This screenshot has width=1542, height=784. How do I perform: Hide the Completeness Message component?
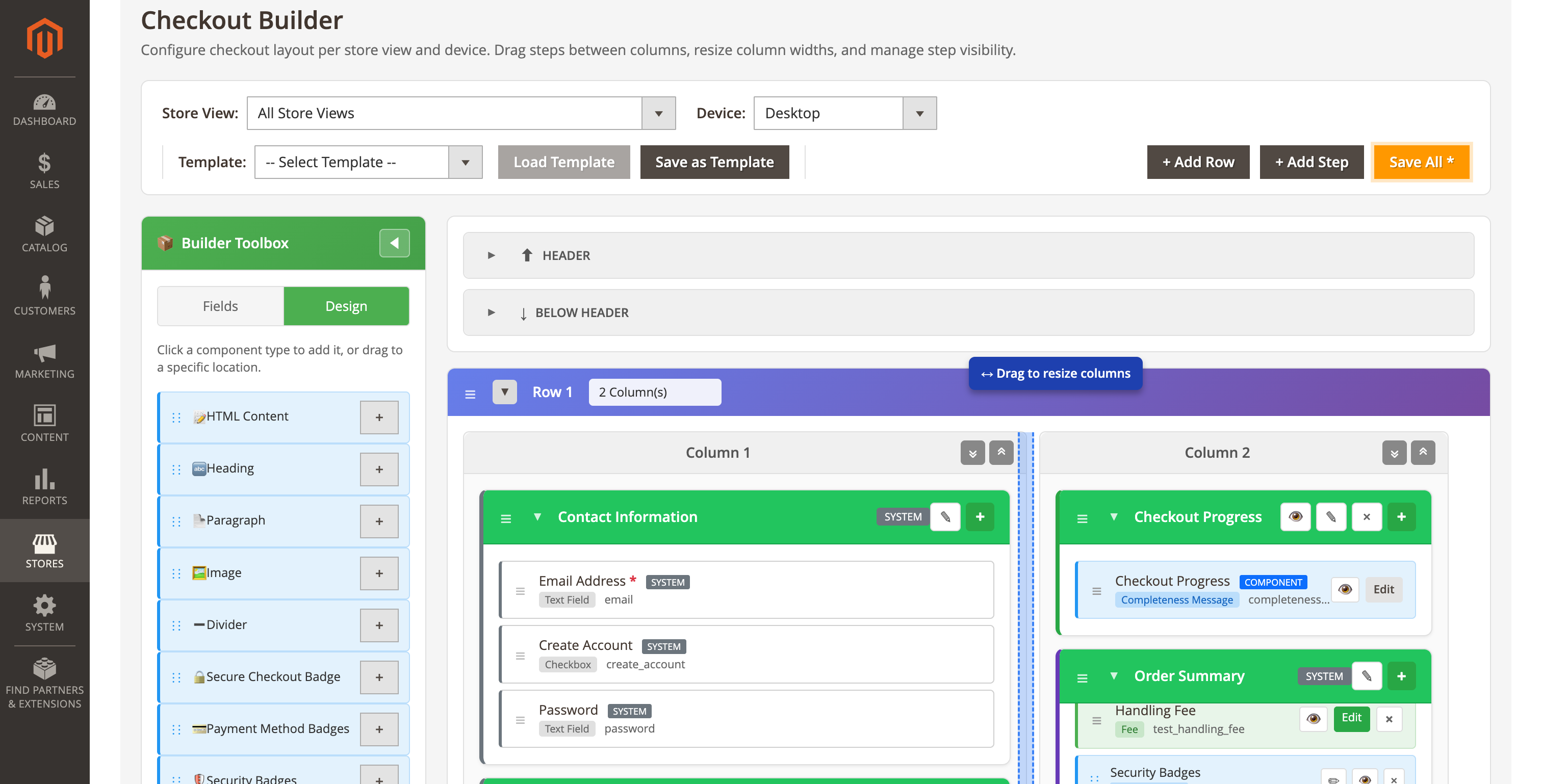pyautogui.click(x=1345, y=589)
